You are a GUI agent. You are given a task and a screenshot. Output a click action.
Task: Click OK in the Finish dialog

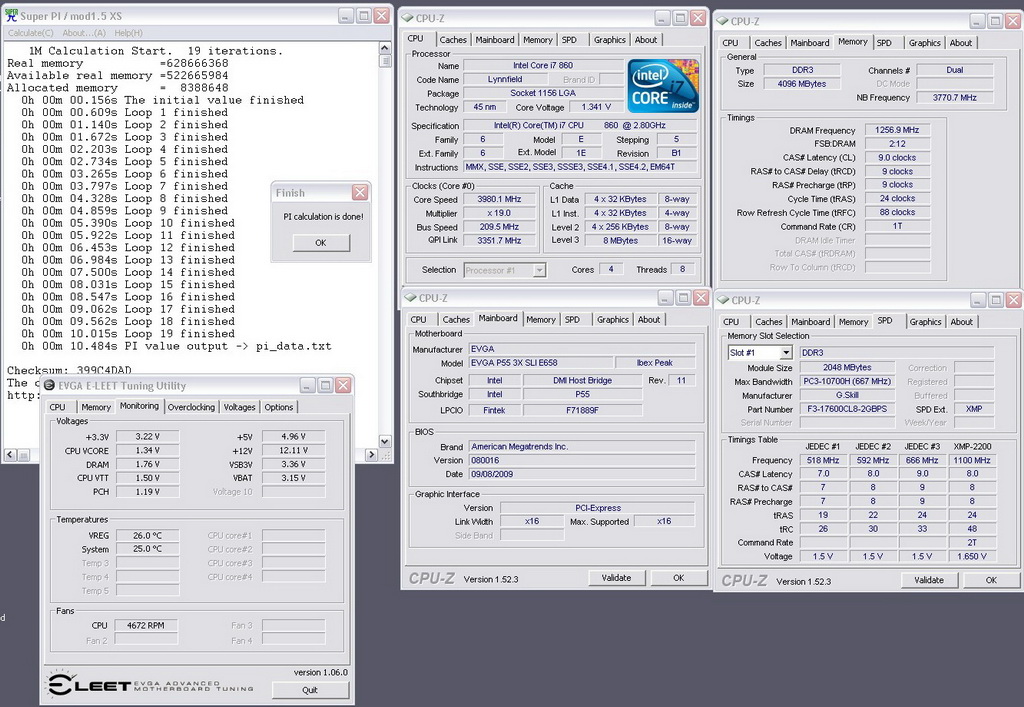(321, 243)
